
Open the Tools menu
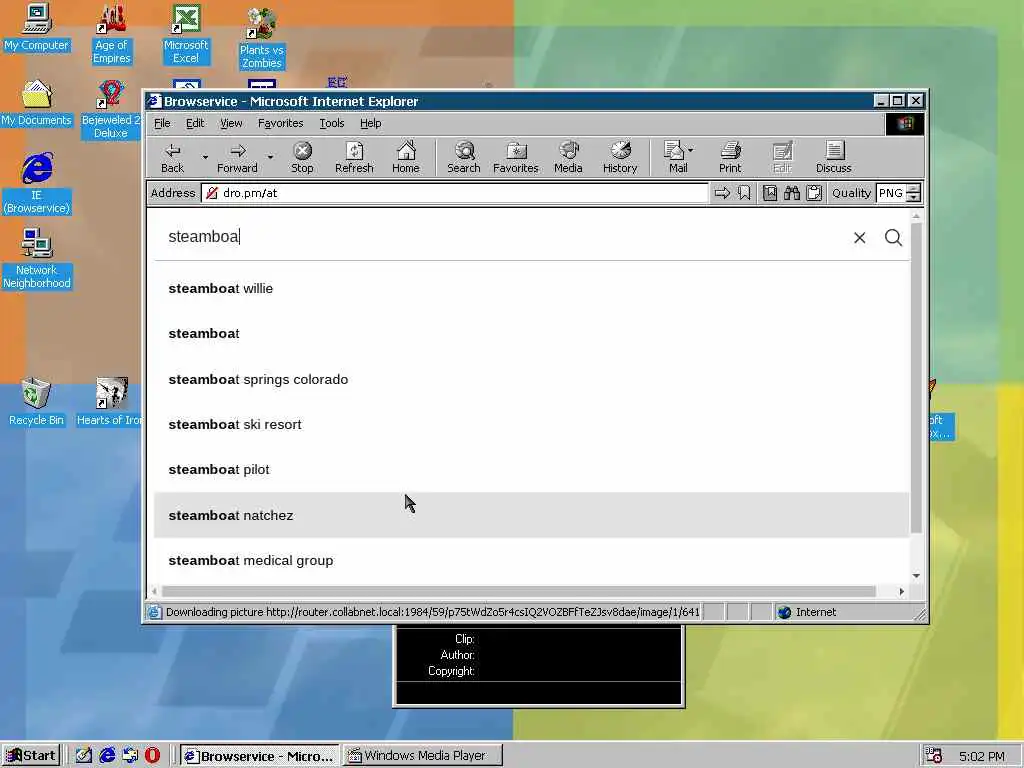(x=331, y=123)
